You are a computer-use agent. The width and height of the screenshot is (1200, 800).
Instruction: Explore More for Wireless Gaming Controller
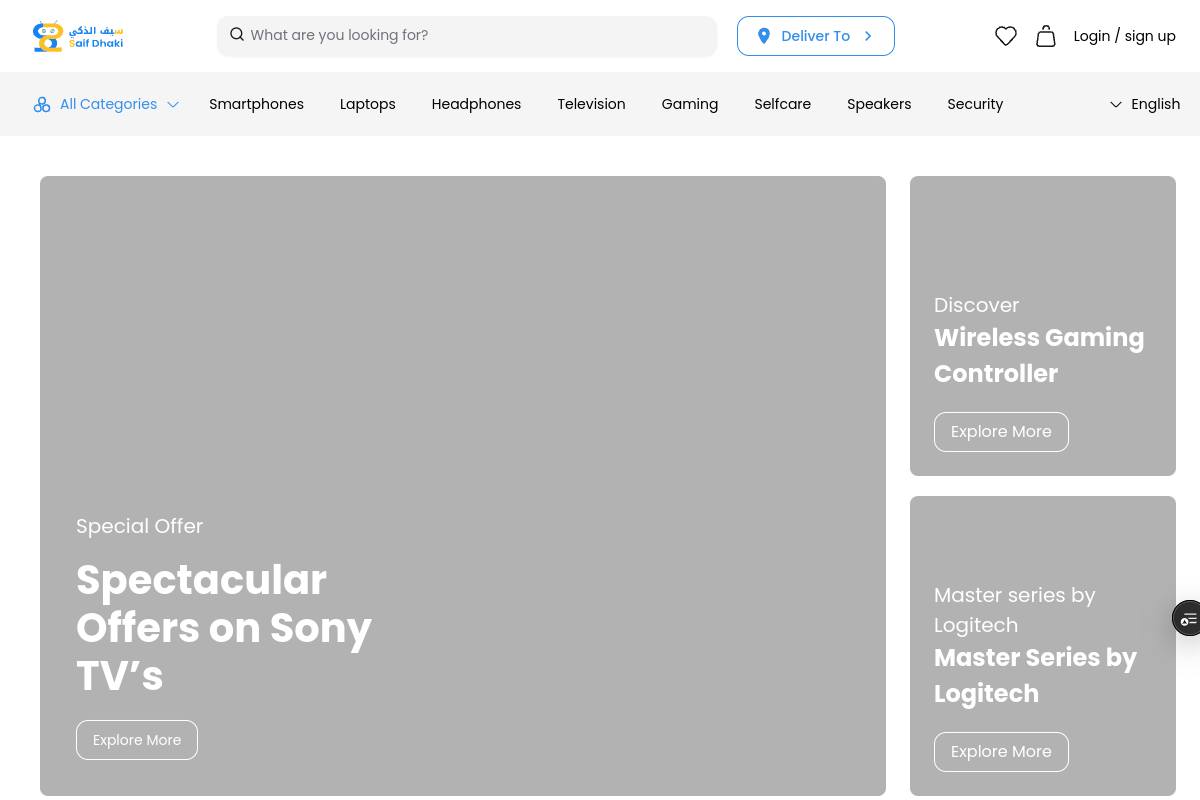coord(1001,432)
